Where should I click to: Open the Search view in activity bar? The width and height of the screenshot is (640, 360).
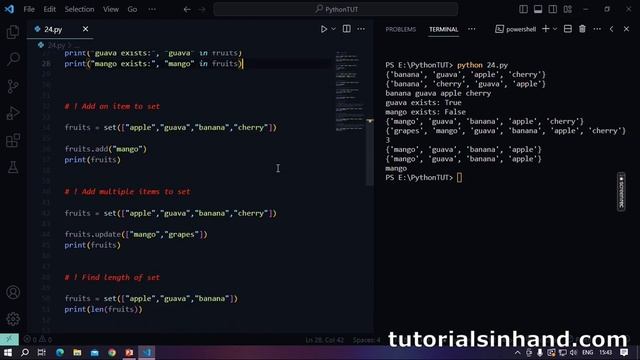[13, 59]
